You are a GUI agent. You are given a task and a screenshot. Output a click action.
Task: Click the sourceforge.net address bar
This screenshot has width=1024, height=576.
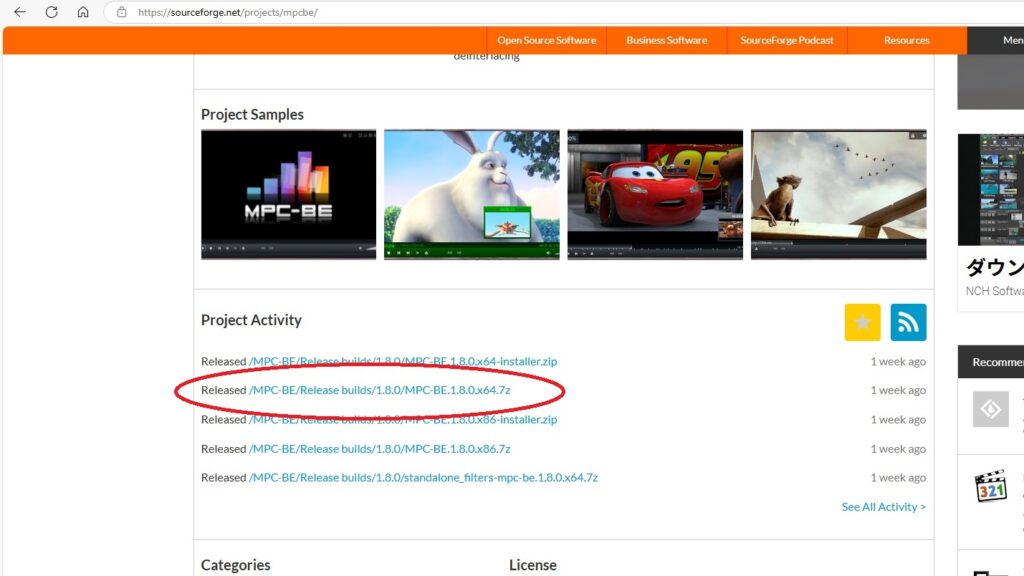point(562,12)
